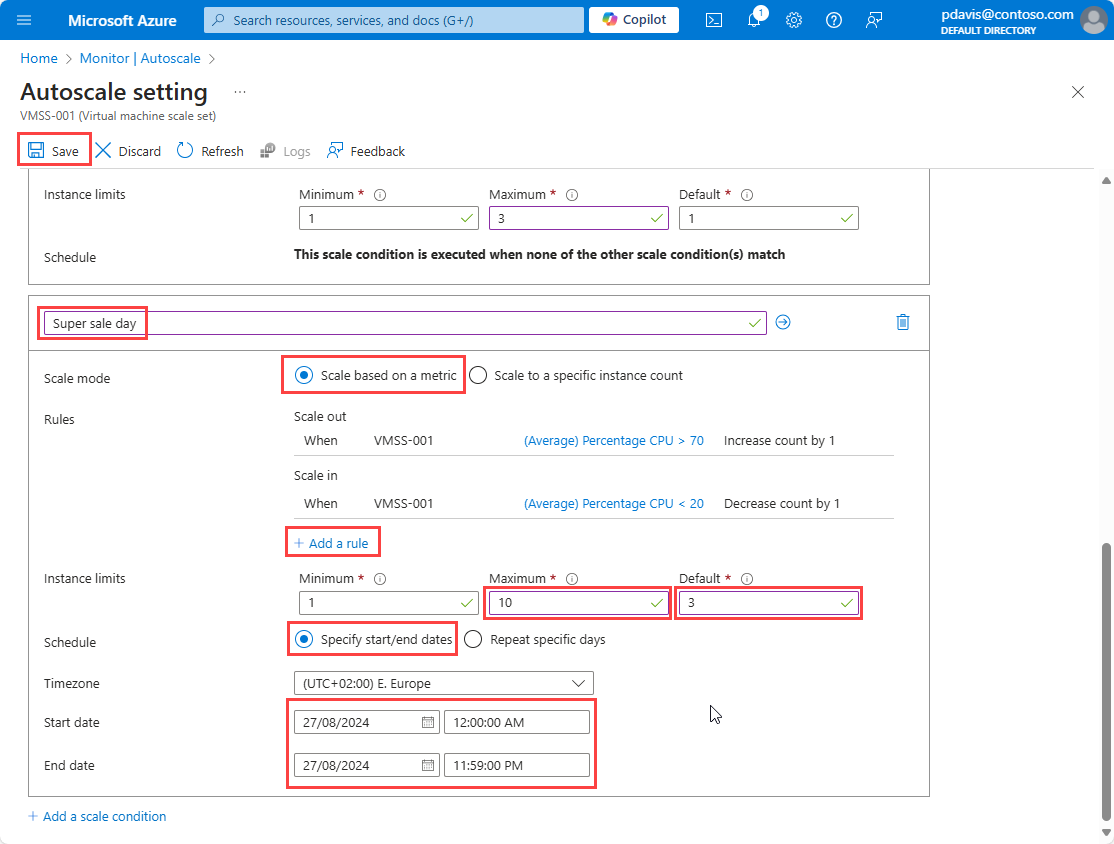The width and height of the screenshot is (1114, 844).
Task: Select Scale to a specific instance count
Action: (576, 375)
